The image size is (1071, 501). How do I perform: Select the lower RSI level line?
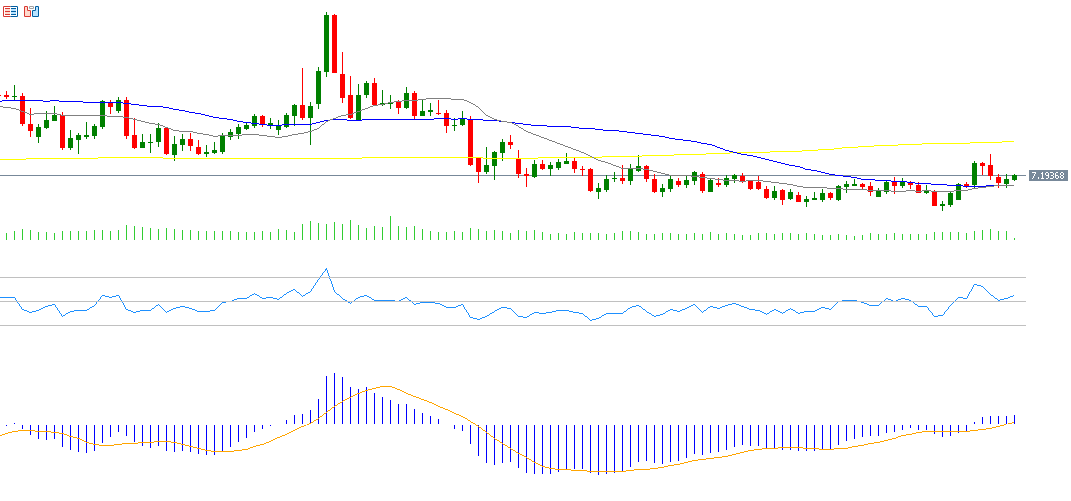pyautogui.click(x=600, y=325)
